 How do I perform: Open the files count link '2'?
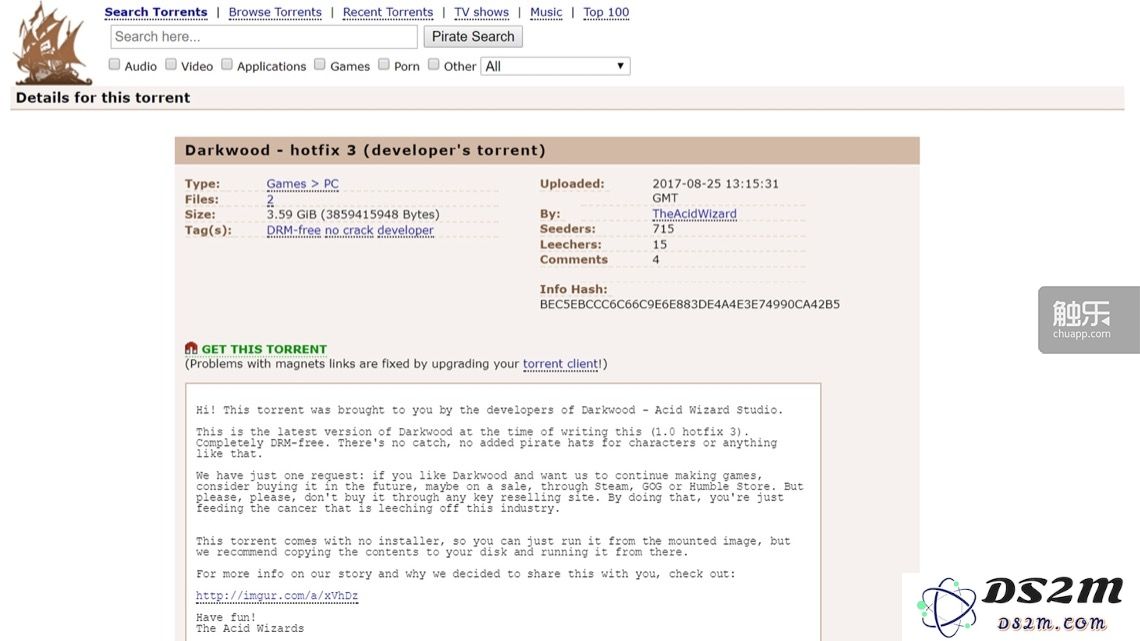(x=270, y=199)
